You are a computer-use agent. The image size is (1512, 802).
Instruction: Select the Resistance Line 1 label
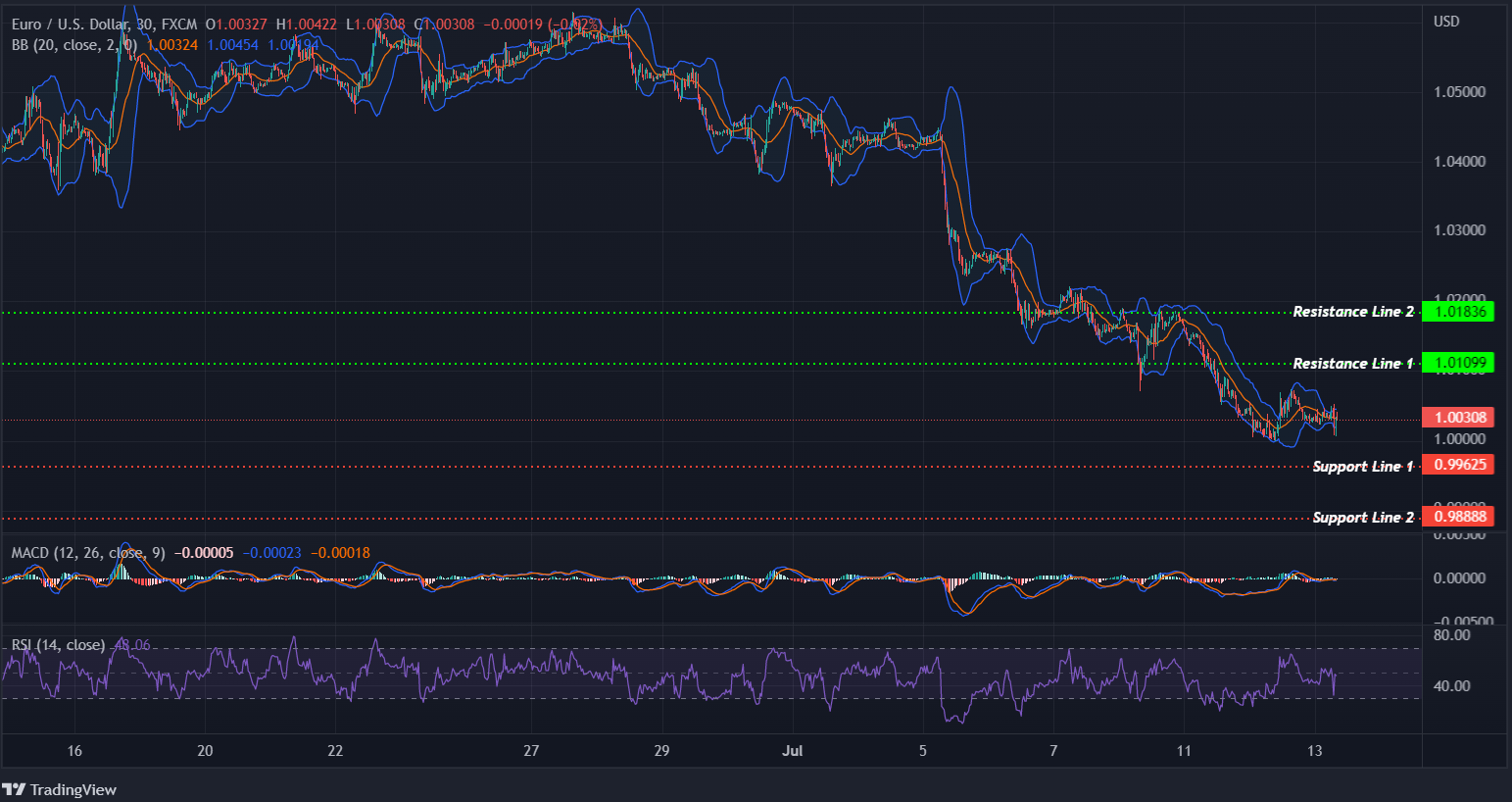(x=1353, y=363)
